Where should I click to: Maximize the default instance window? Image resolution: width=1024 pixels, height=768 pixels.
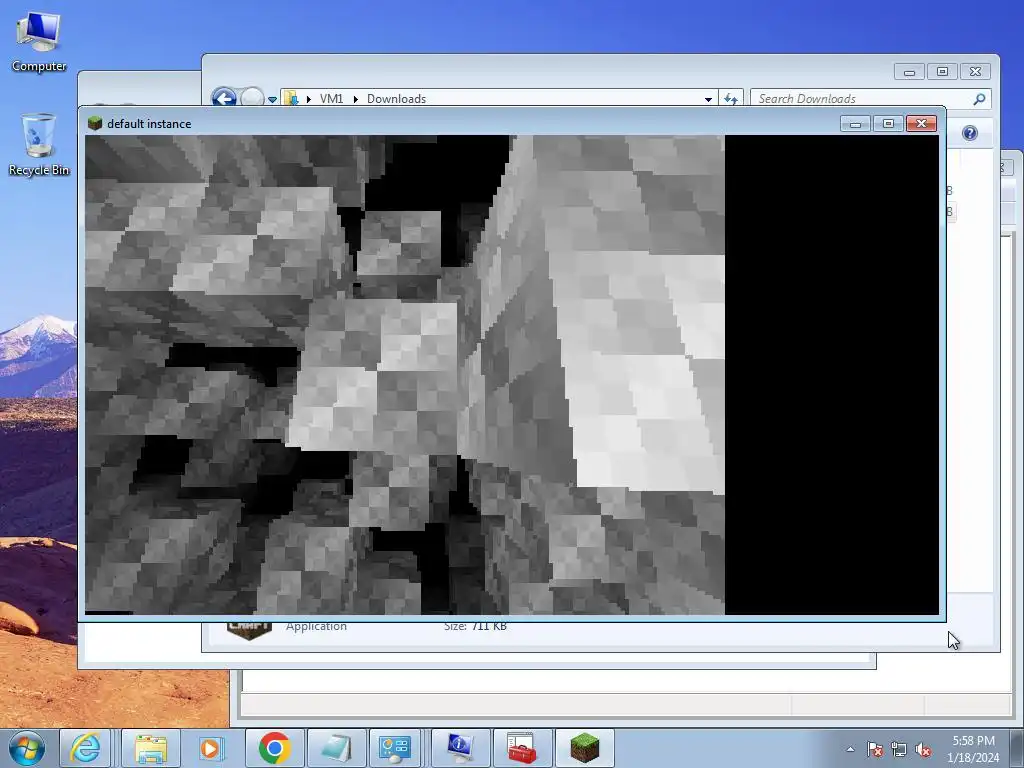(x=888, y=123)
